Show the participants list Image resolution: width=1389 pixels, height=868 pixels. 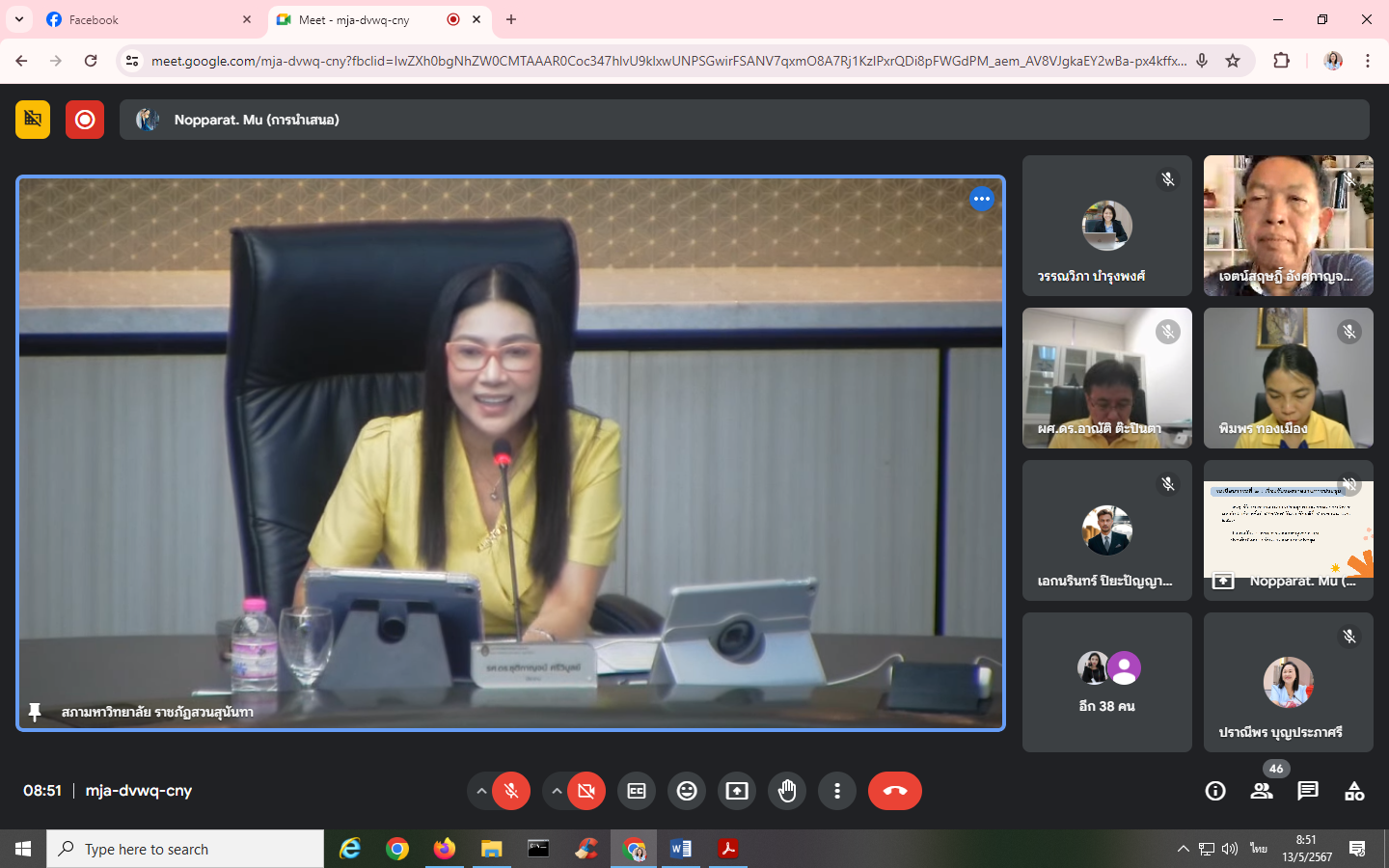1262,791
